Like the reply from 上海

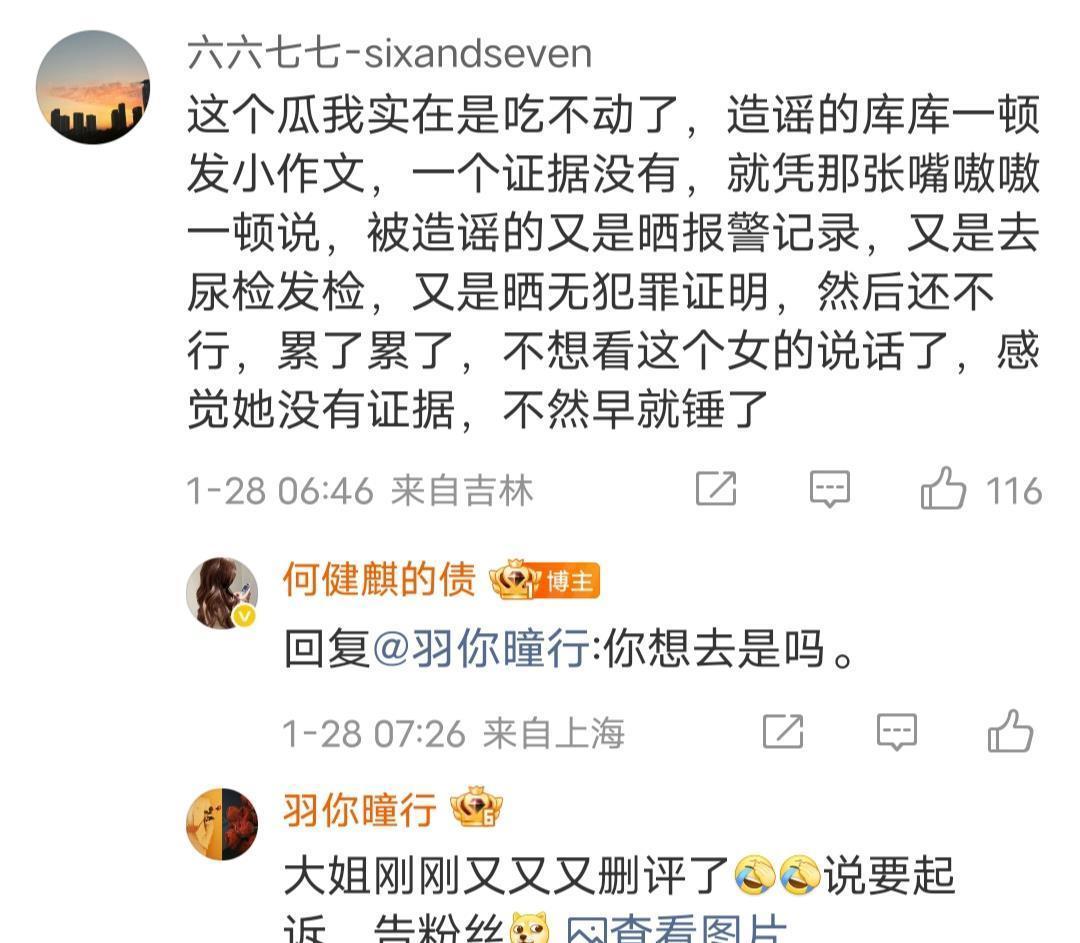[1010, 731]
